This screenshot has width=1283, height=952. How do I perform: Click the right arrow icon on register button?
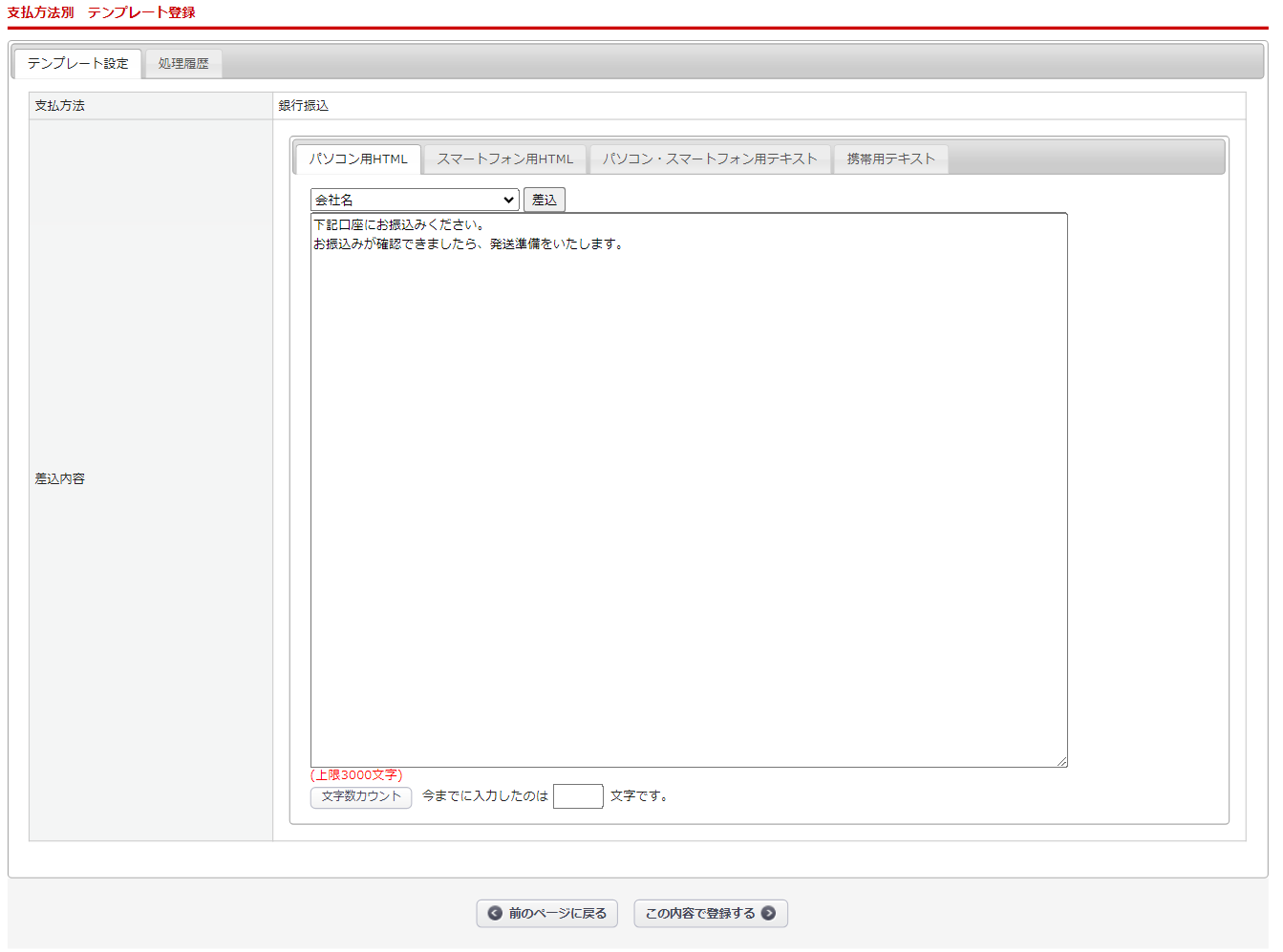click(768, 913)
